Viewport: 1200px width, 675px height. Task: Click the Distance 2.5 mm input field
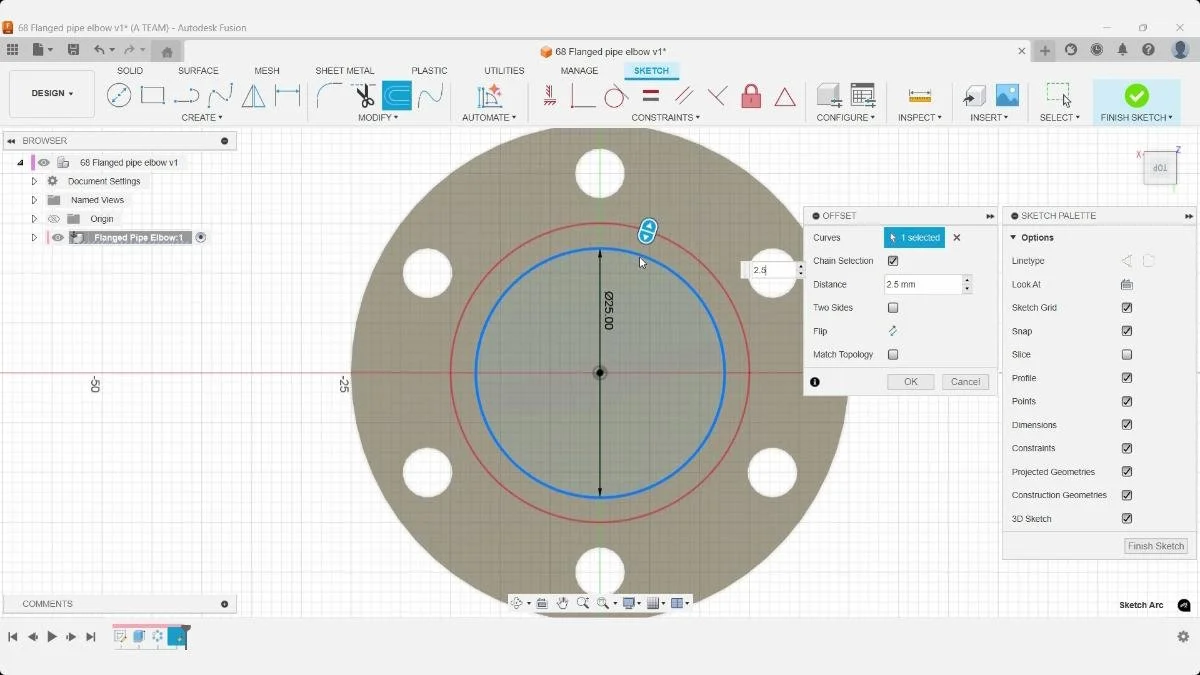coord(923,285)
